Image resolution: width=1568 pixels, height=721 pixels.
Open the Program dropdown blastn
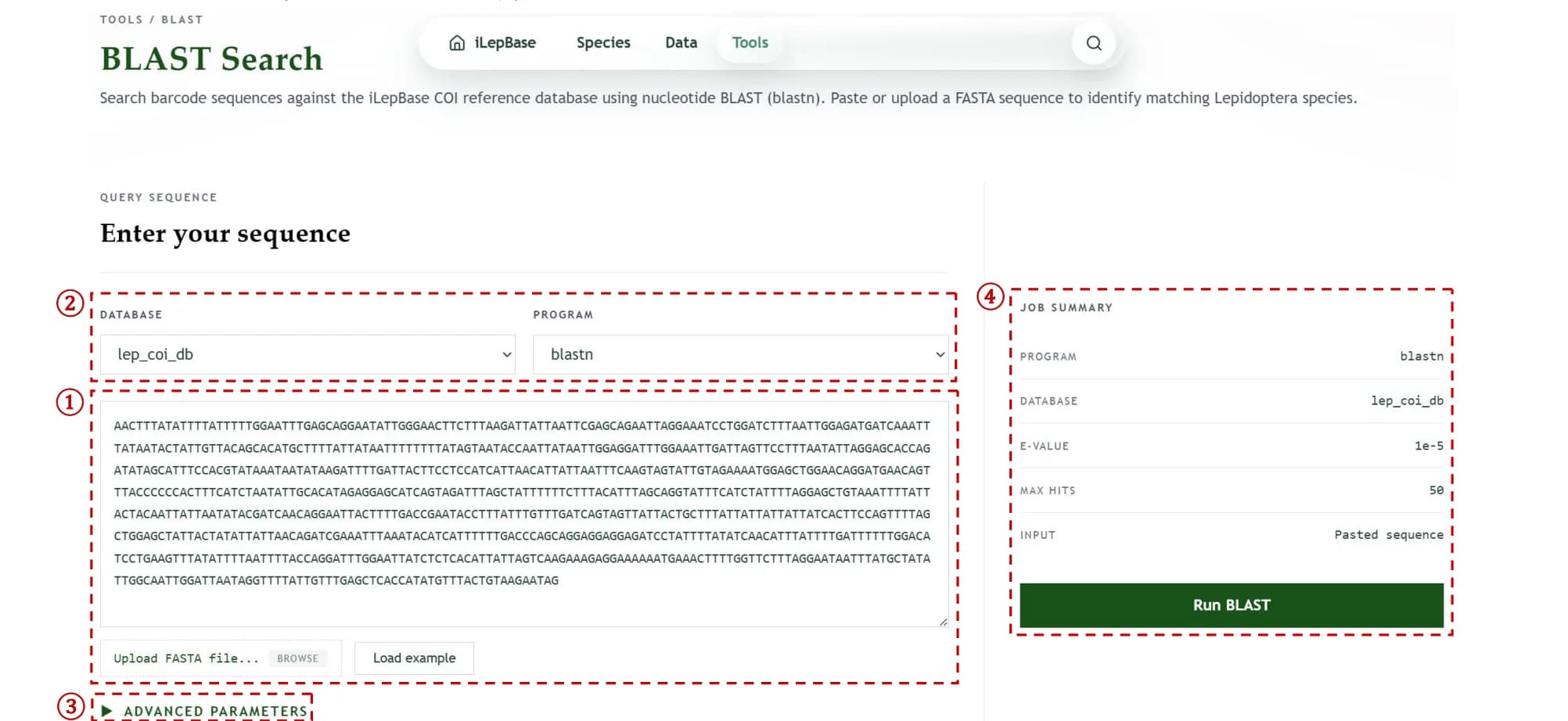point(740,354)
